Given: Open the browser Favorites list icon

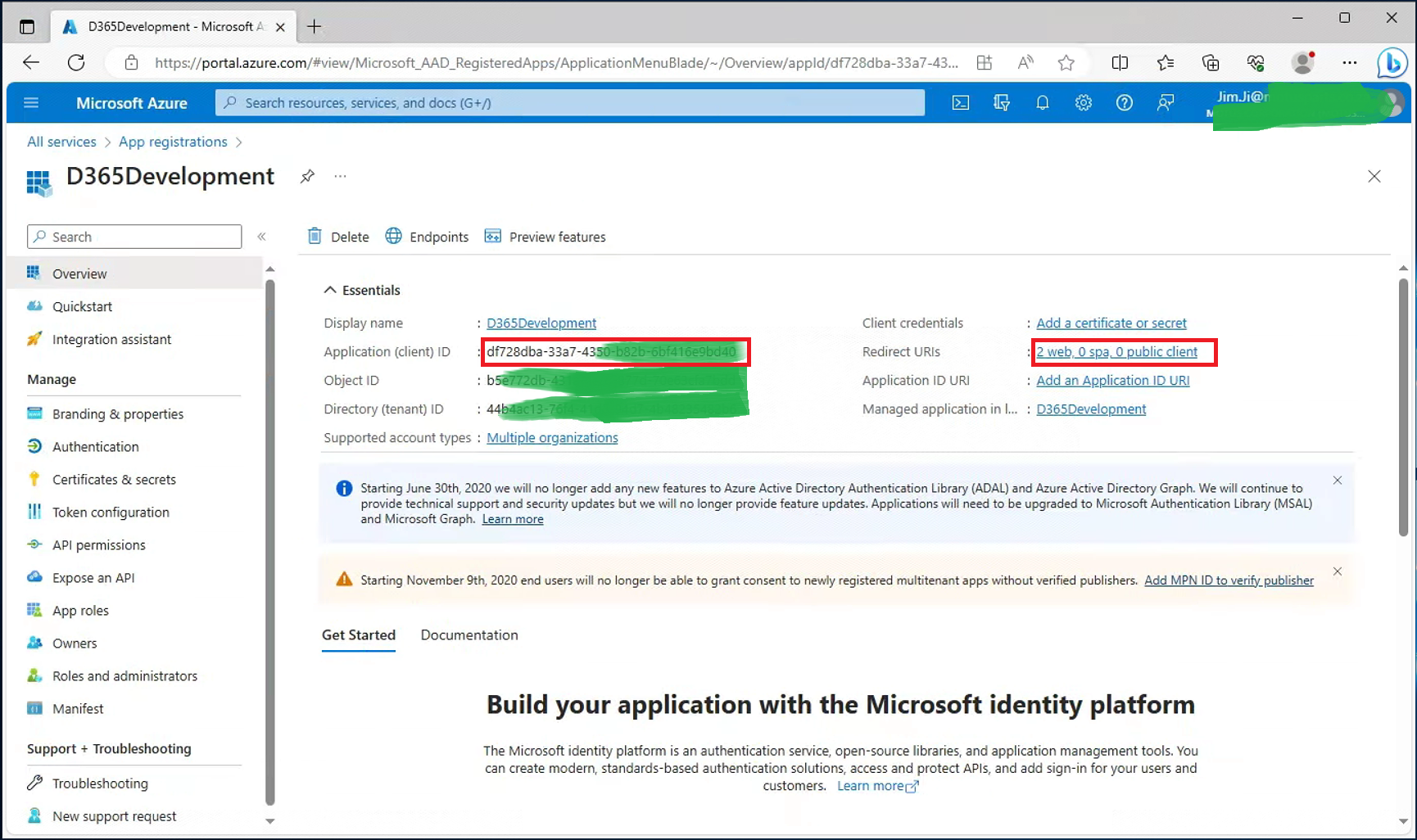Looking at the screenshot, I should (x=1166, y=62).
